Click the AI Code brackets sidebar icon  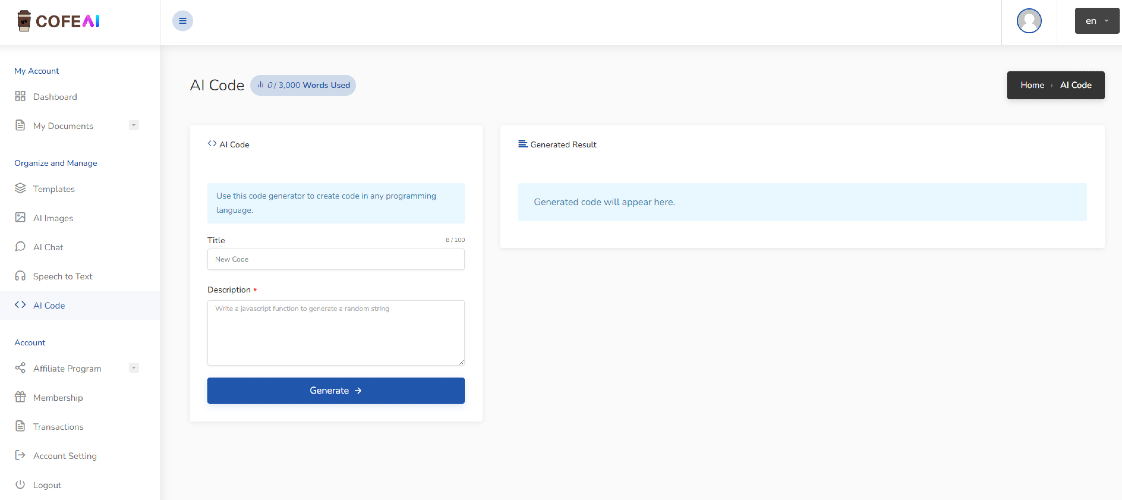[20, 305]
